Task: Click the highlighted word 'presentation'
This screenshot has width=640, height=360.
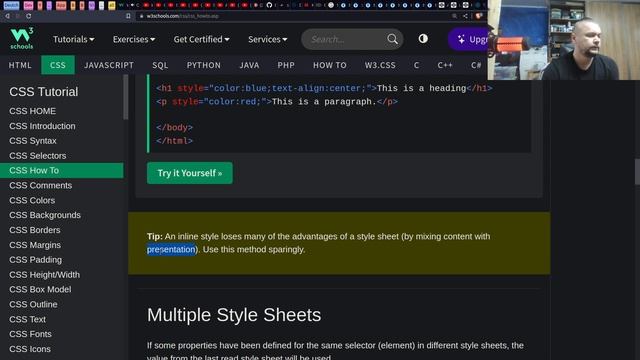Action: point(171,249)
